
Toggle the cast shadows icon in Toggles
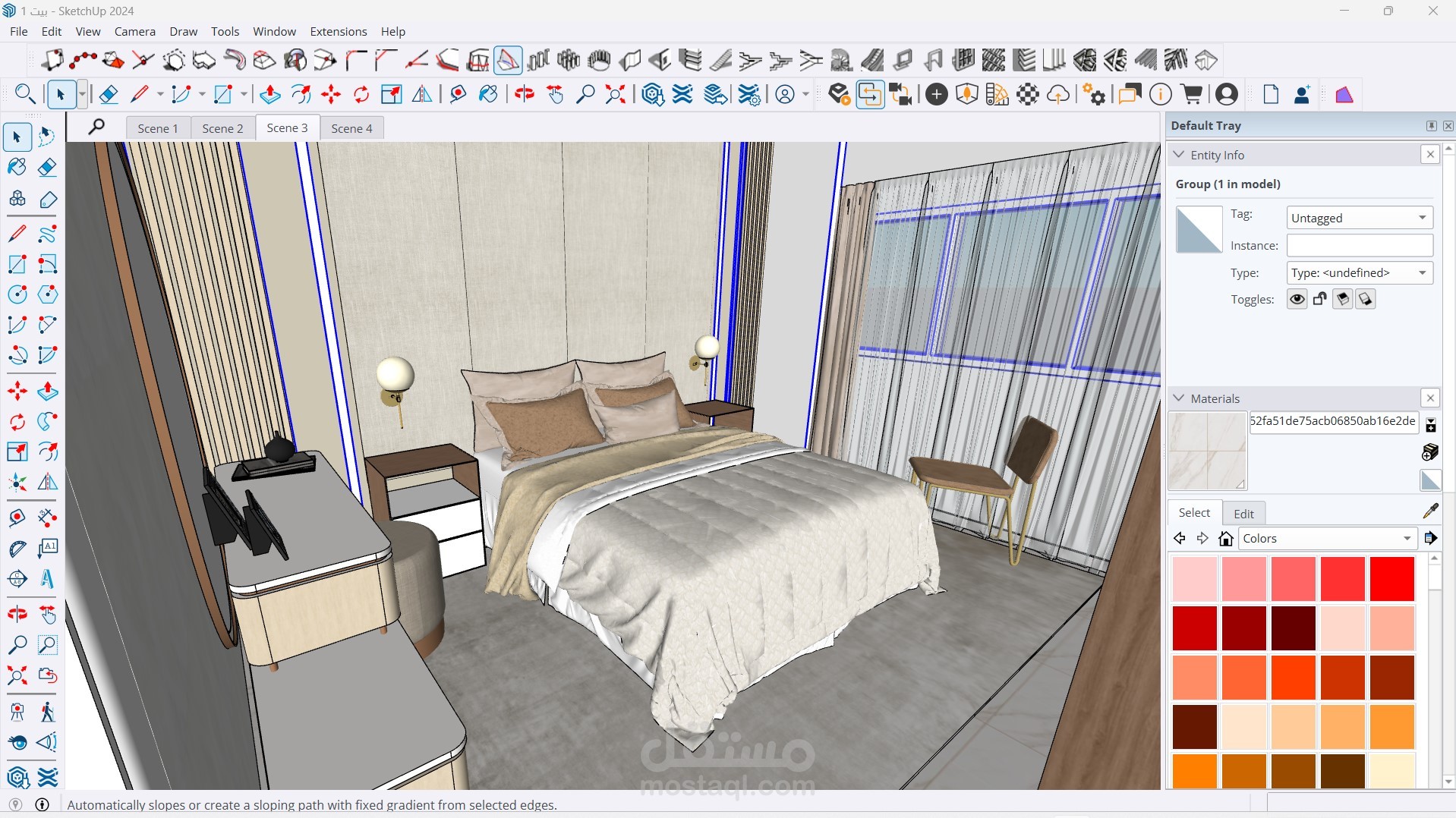click(x=1342, y=299)
